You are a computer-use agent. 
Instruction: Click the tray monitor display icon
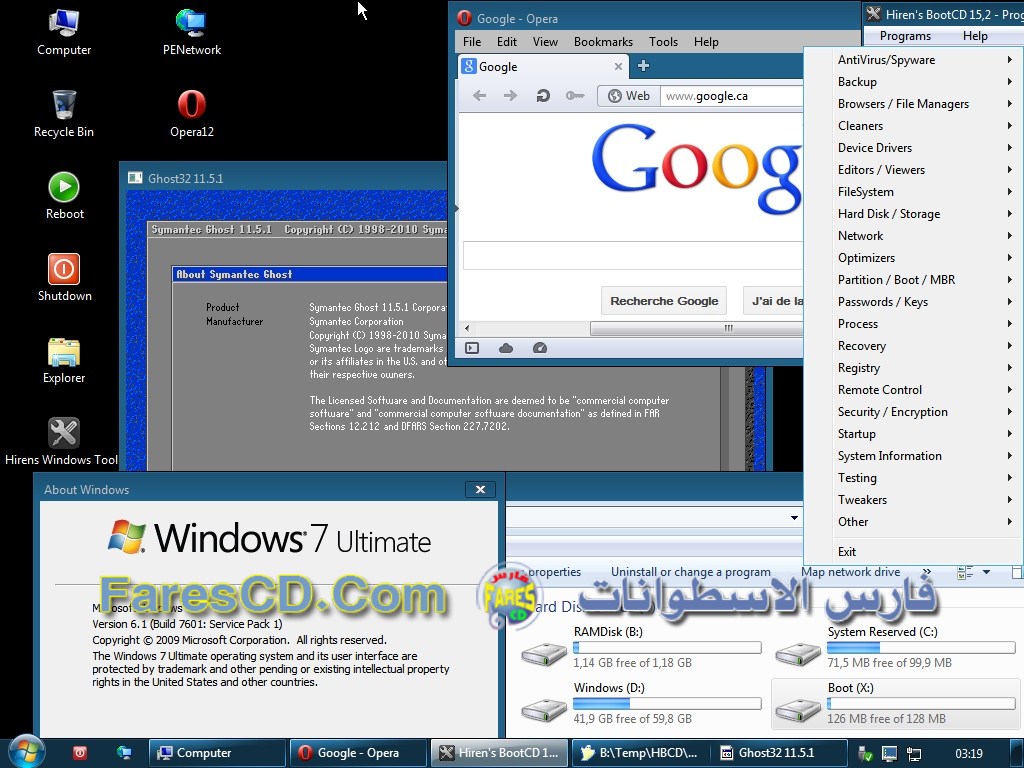(x=889, y=754)
